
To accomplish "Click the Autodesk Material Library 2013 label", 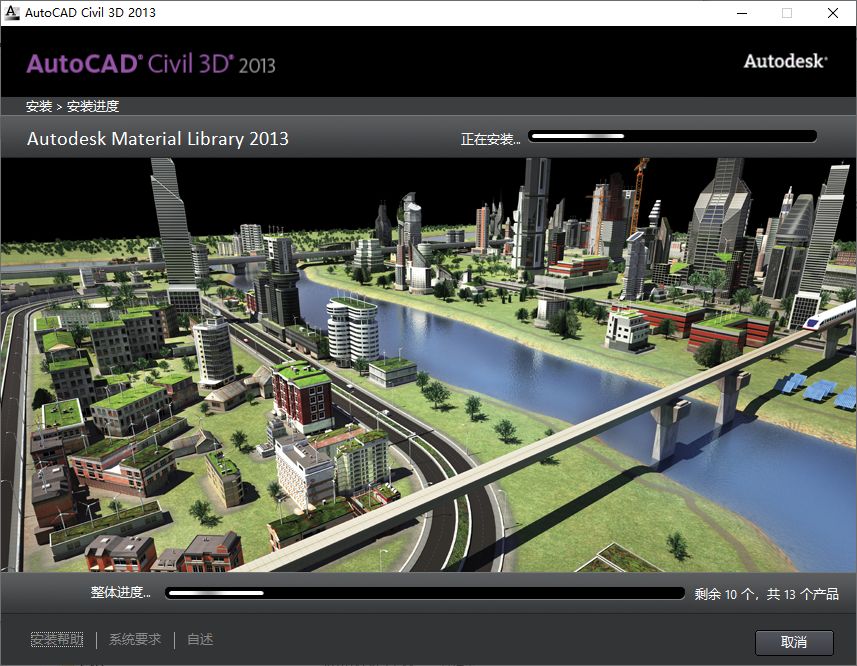I will coord(157,138).
